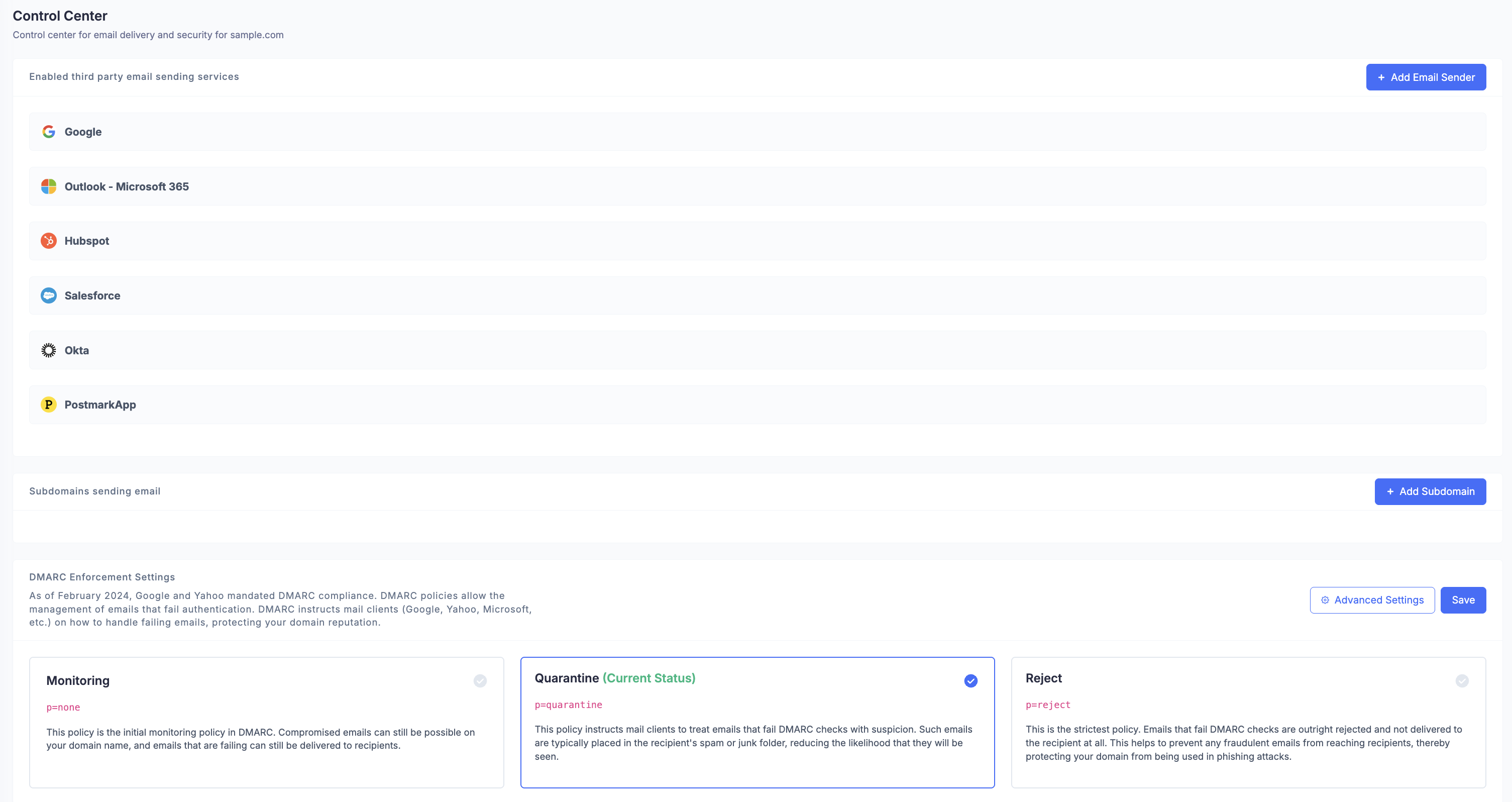
Task: Click the Okta sunburst logo icon
Action: (x=49, y=350)
